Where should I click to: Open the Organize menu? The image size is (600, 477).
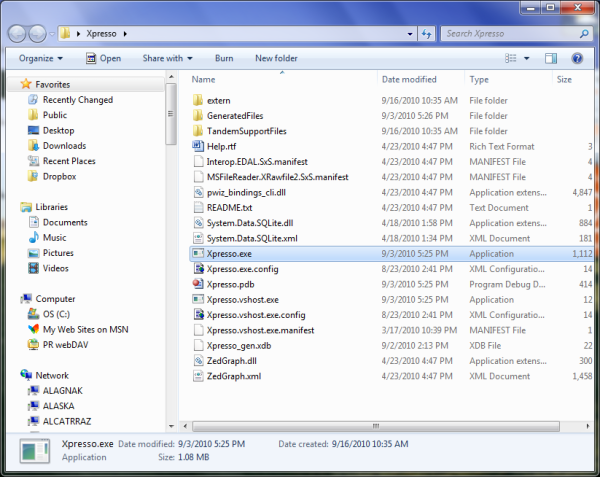pyautogui.click(x=39, y=58)
